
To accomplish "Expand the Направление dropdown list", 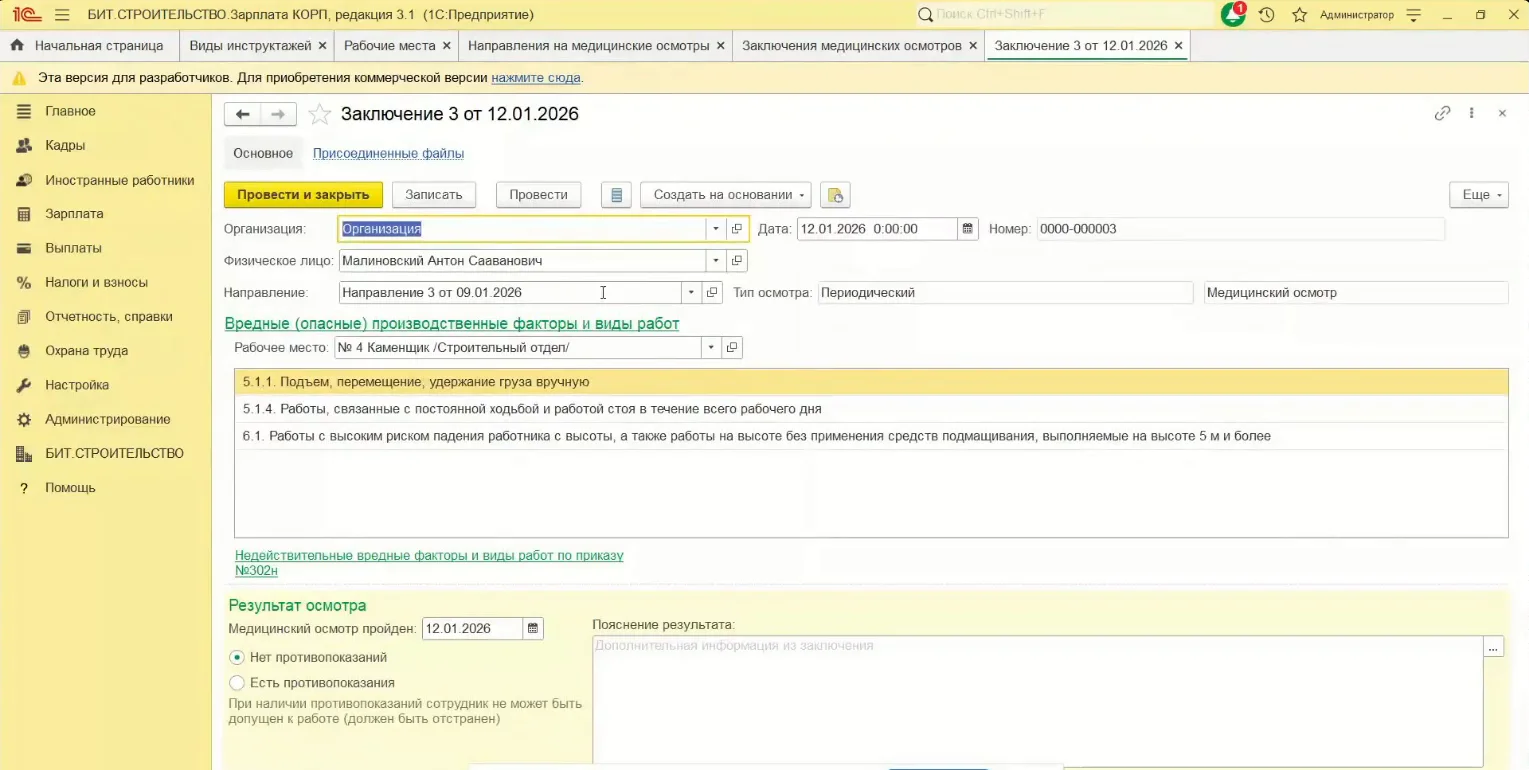I will (x=691, y=293).
